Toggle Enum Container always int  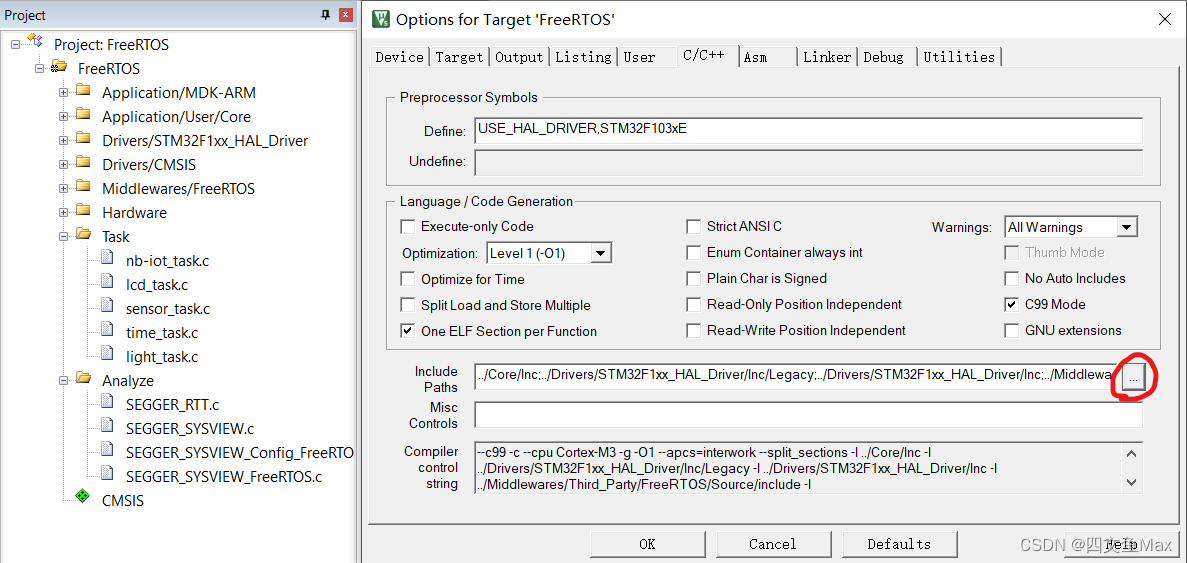(x=693, y=252)
